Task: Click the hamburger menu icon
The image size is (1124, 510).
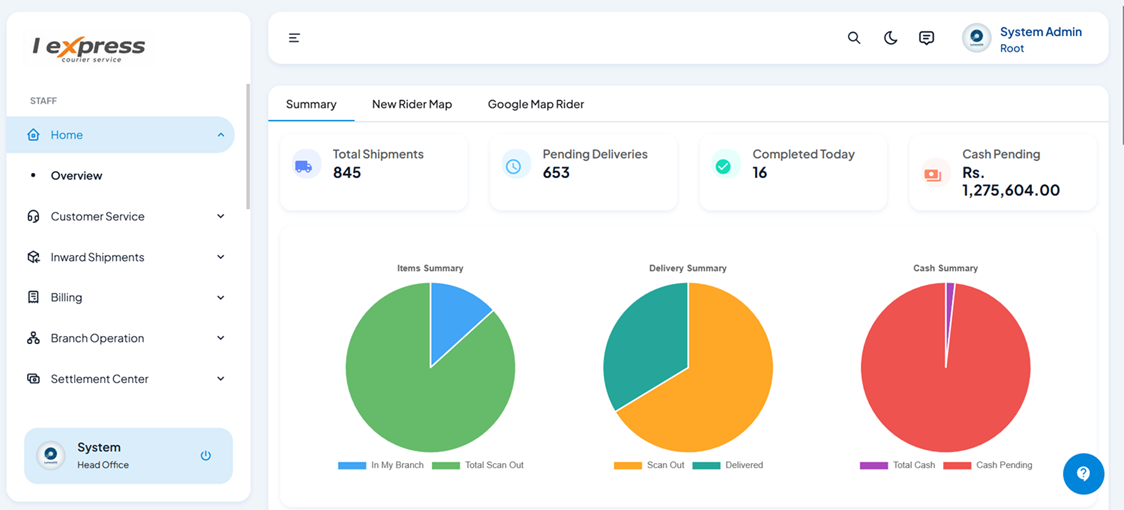Action: 294,38
